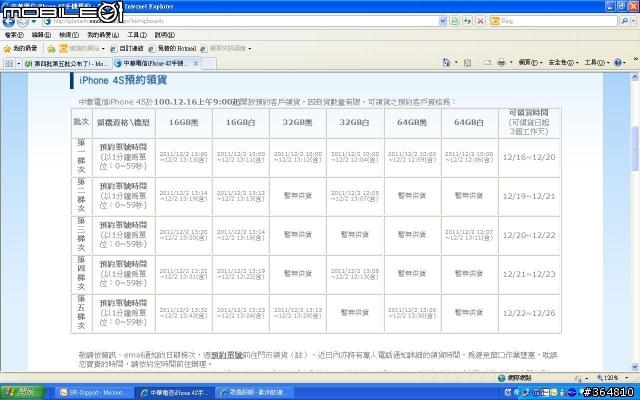The height and width of the screenshot is (400, 640).
Task: Click the 12/19~12/21 pickup date cell
Action: tap(529, 196)
